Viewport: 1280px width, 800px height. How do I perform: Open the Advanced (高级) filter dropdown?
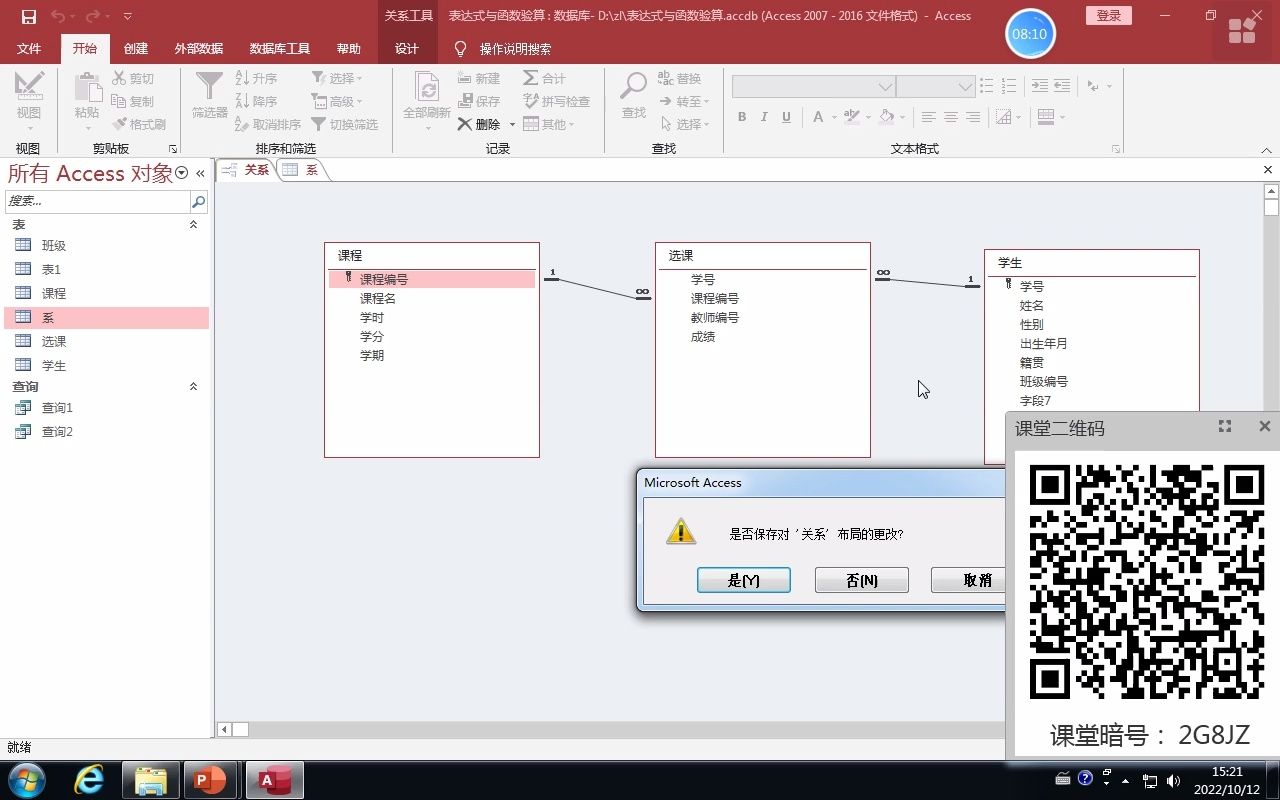pos(337,101)
